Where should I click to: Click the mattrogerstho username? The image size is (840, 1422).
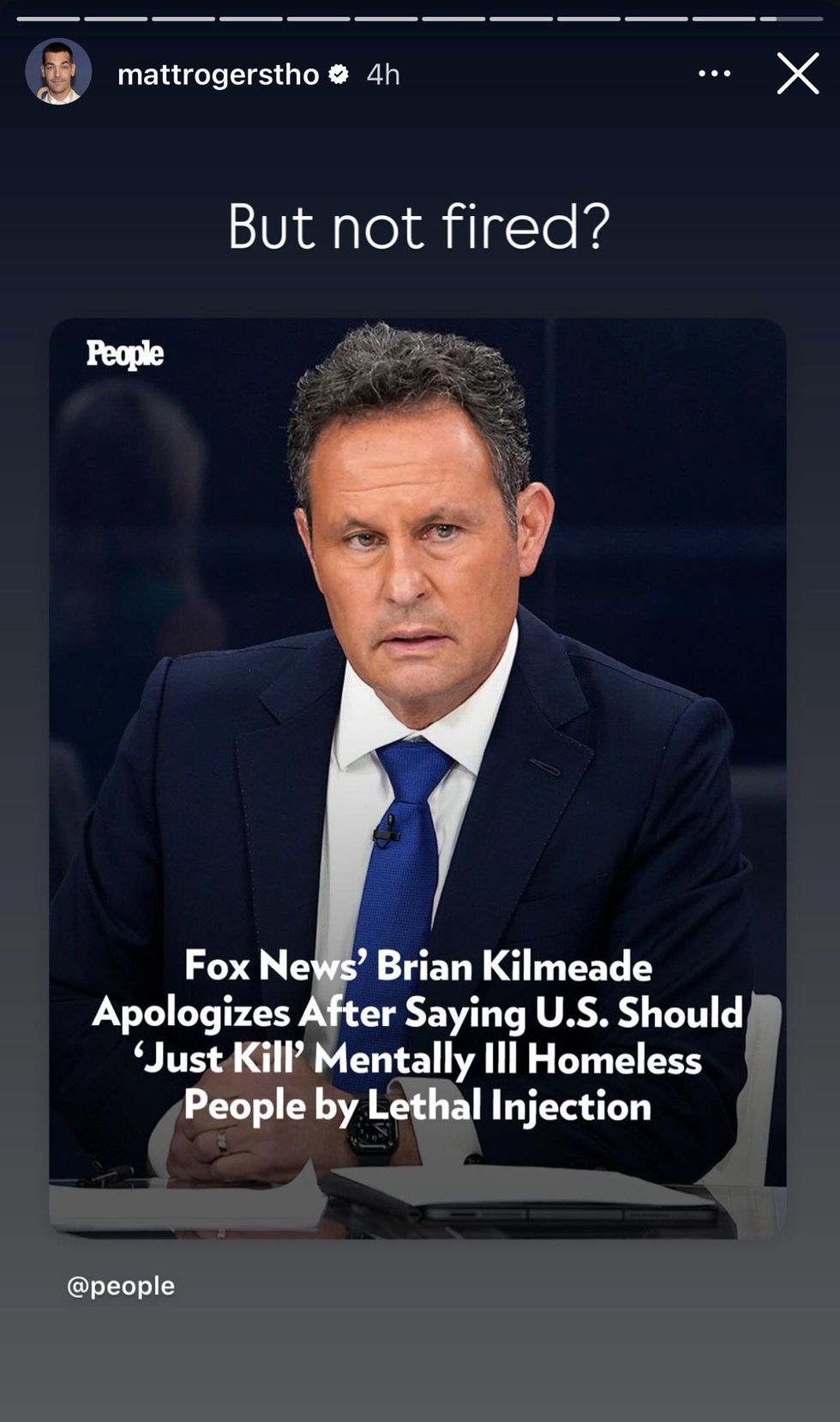click(x=218, y=75)
